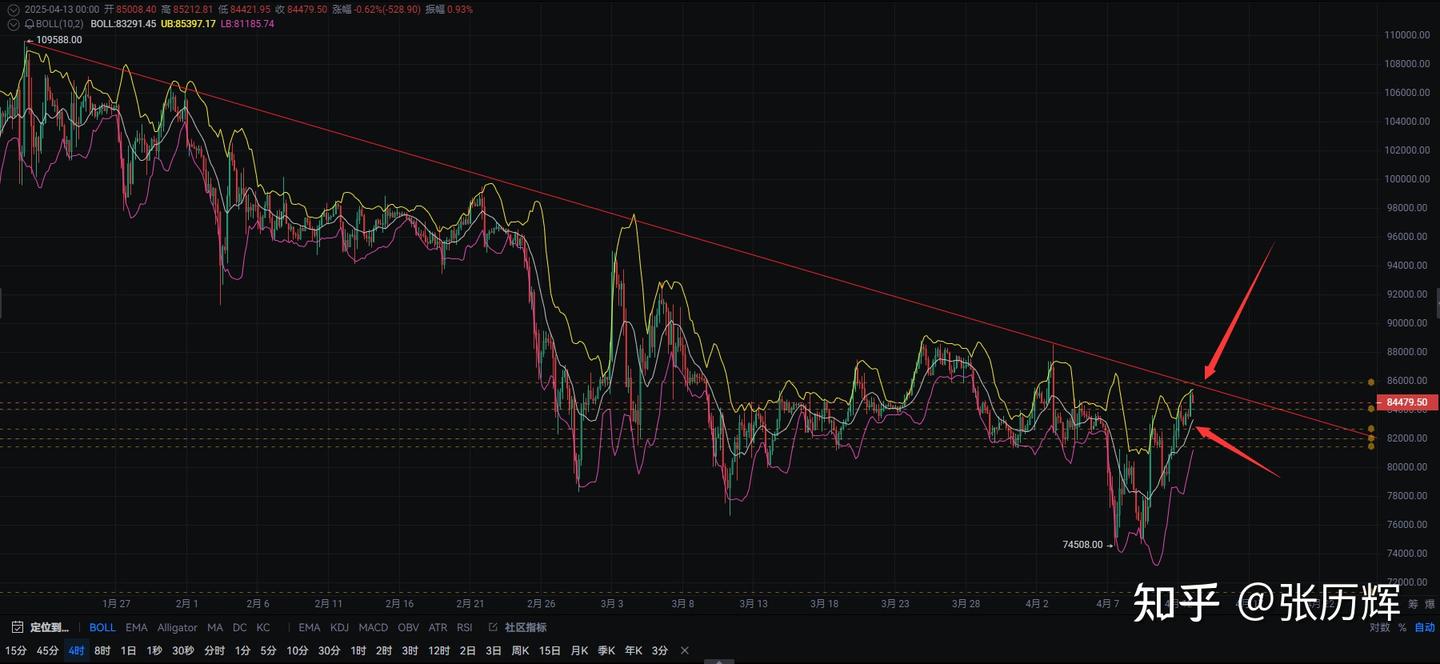Collapse the BOLL indicator legend chevron

click(12, 23)
